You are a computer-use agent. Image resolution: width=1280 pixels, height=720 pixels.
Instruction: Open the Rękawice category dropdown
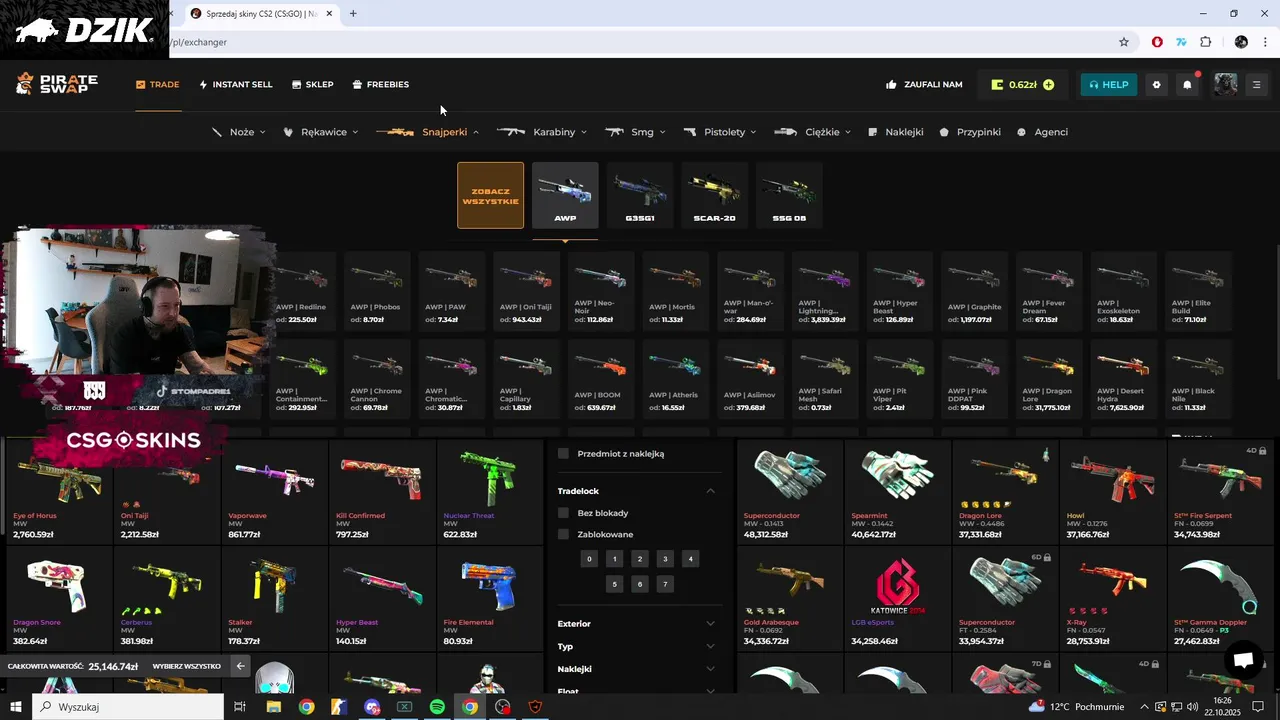click(321, 132)
